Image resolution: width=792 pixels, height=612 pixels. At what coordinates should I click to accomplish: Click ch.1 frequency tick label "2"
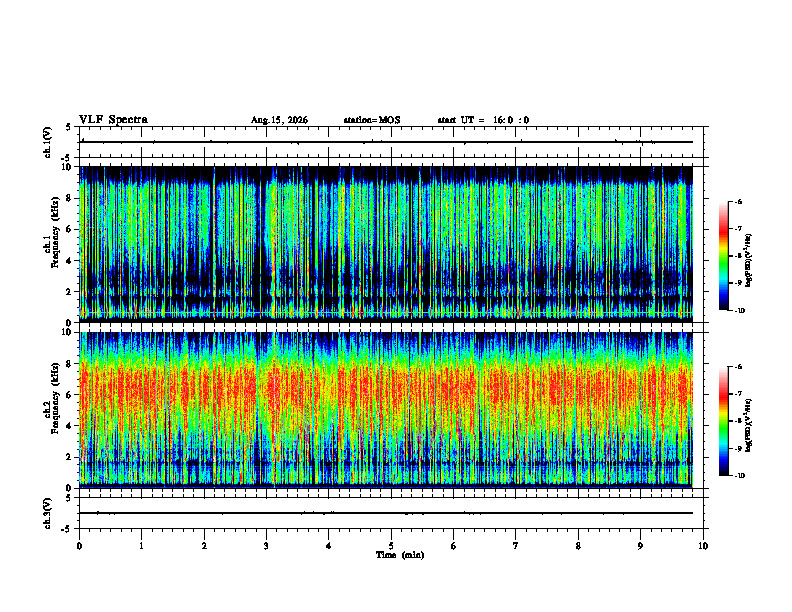point(71,291)
